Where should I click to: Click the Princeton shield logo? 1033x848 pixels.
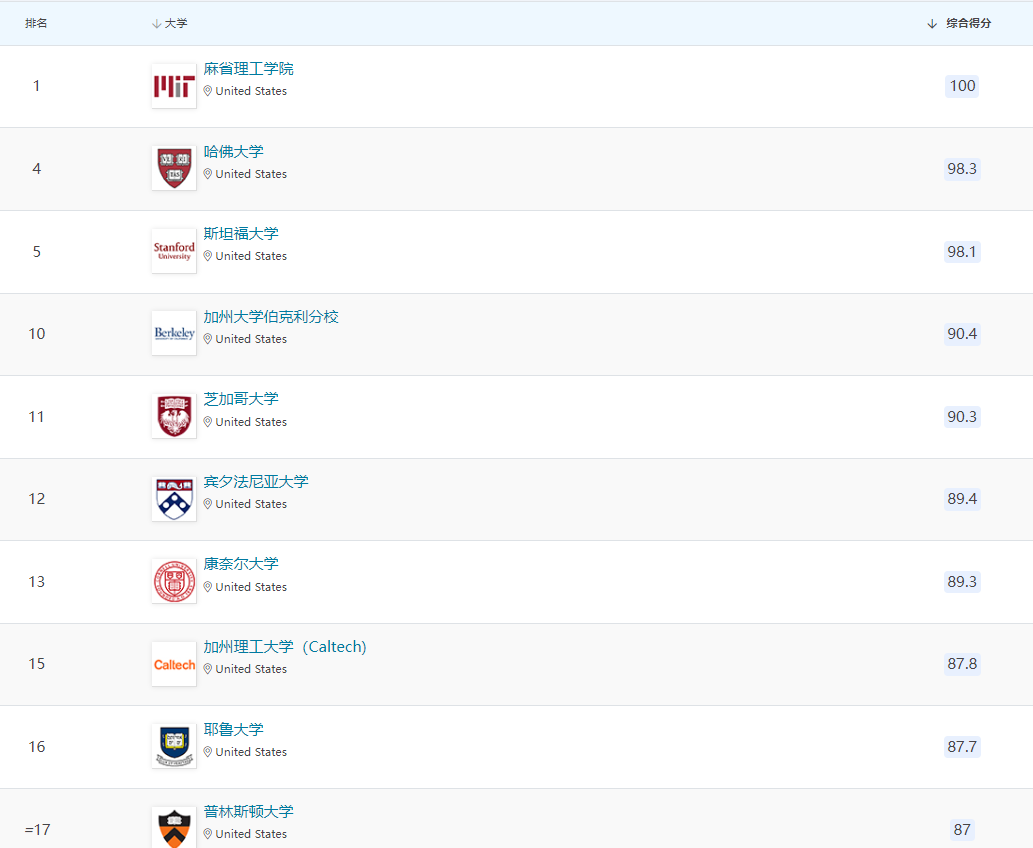tap(174, 828)
